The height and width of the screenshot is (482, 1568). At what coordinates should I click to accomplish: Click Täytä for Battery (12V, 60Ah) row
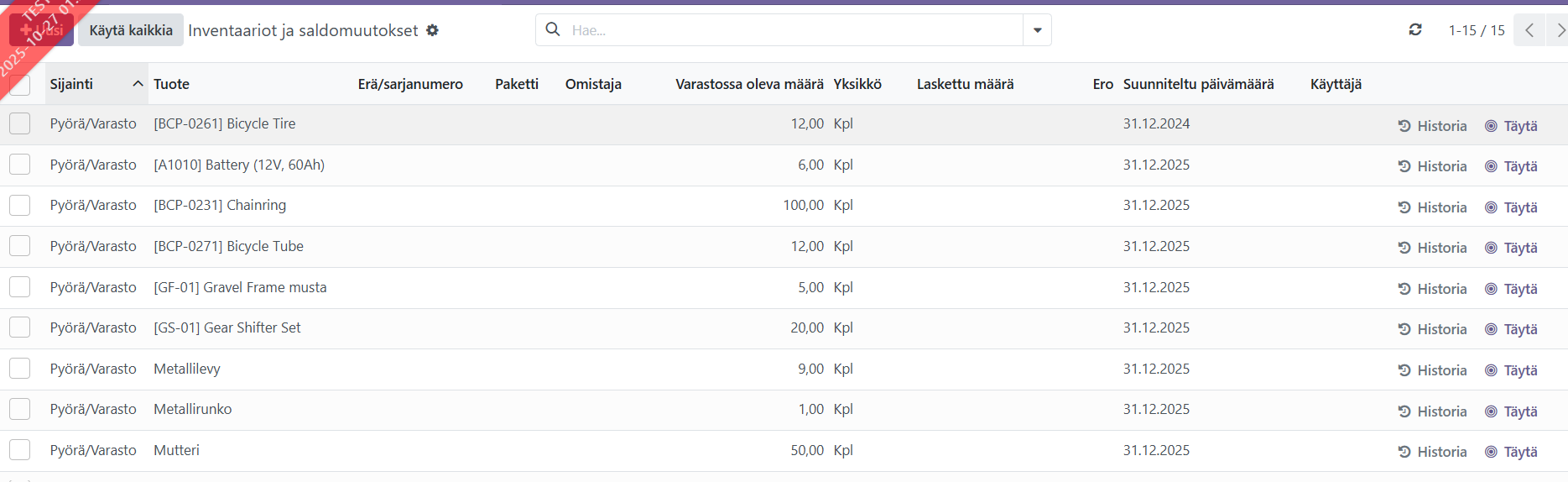(1511, 166)
